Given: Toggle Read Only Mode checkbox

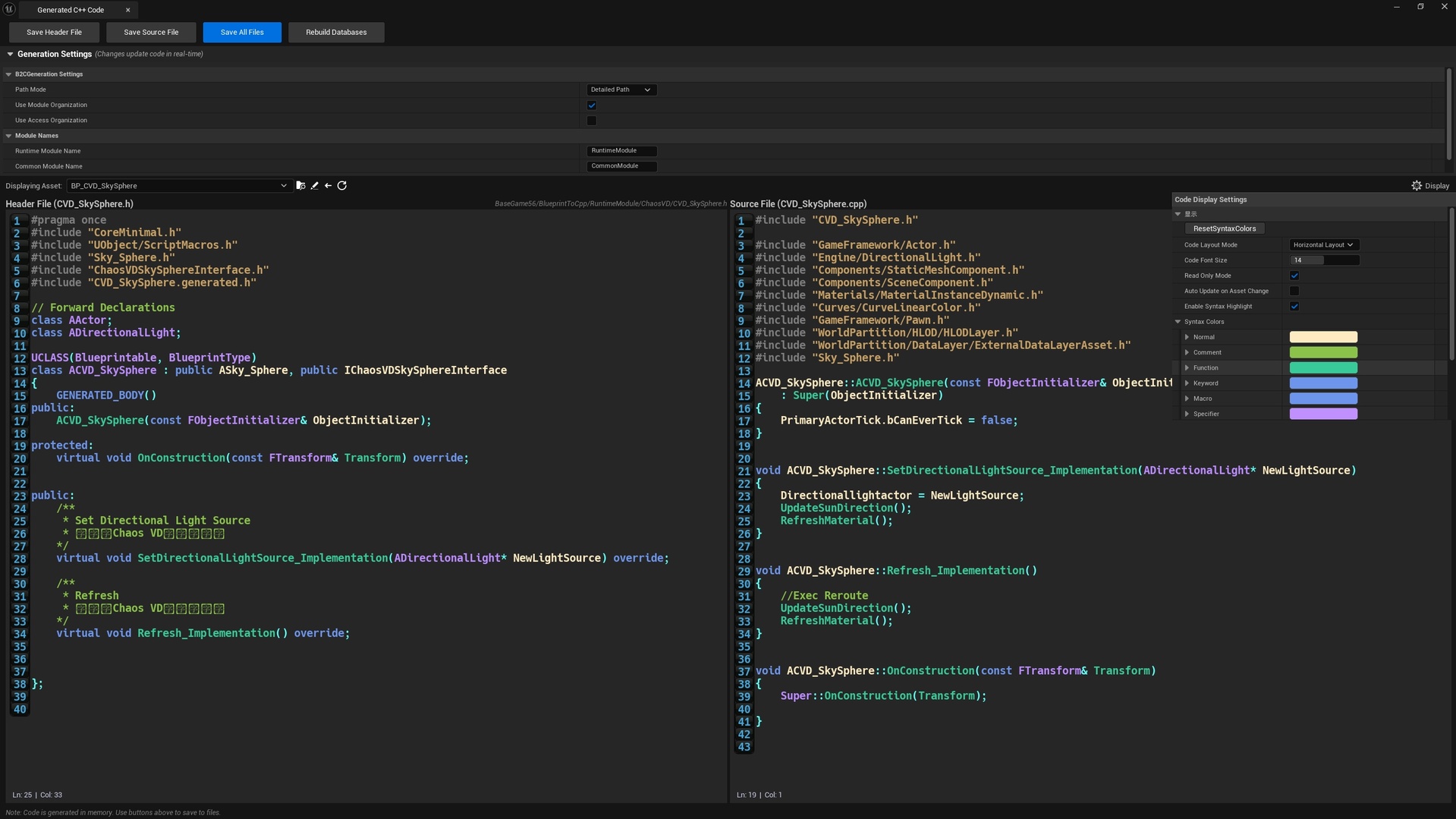Looking at the screenshot, I should coord(1294,276).
